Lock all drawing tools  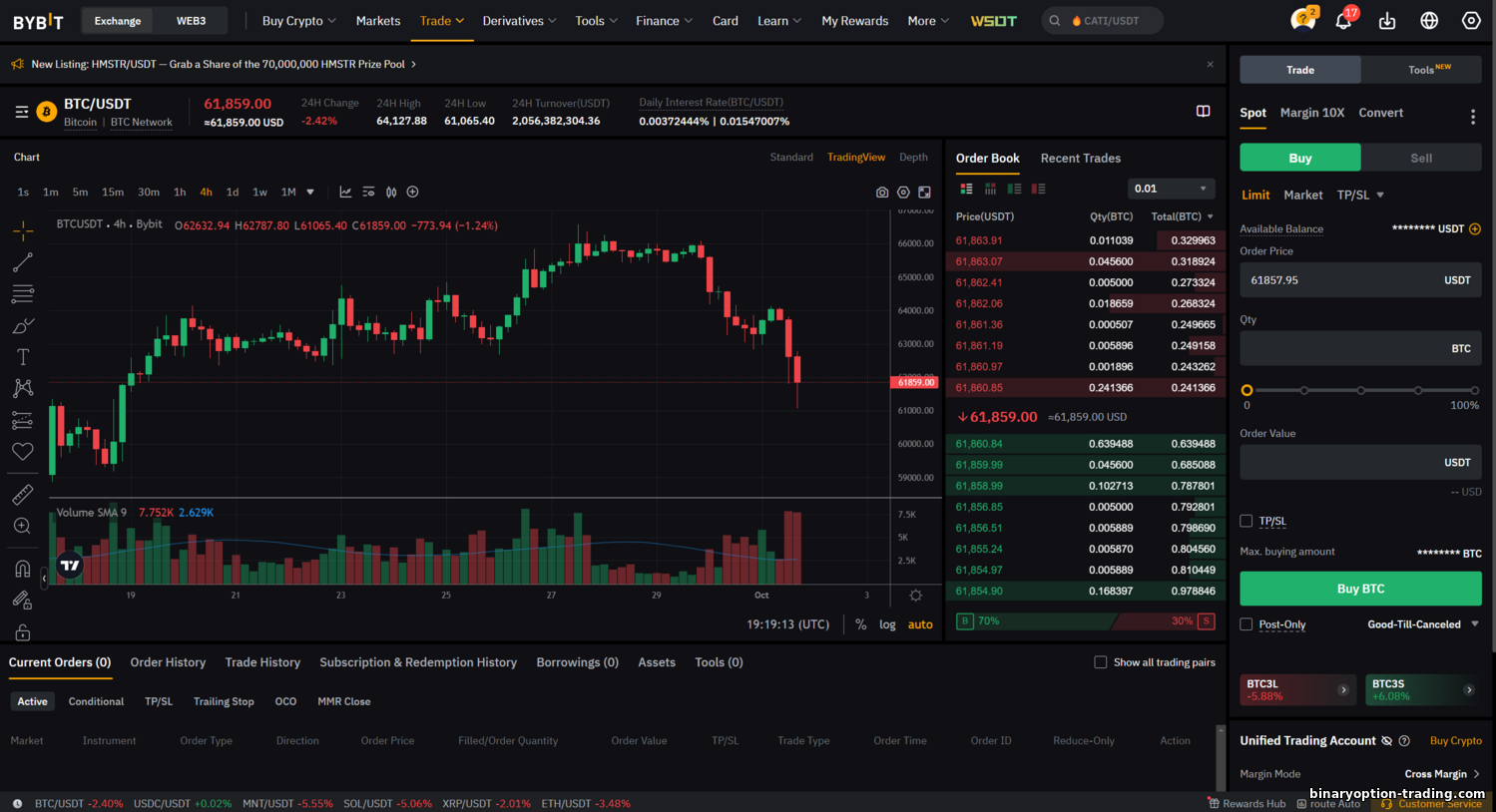click(23, 632)
